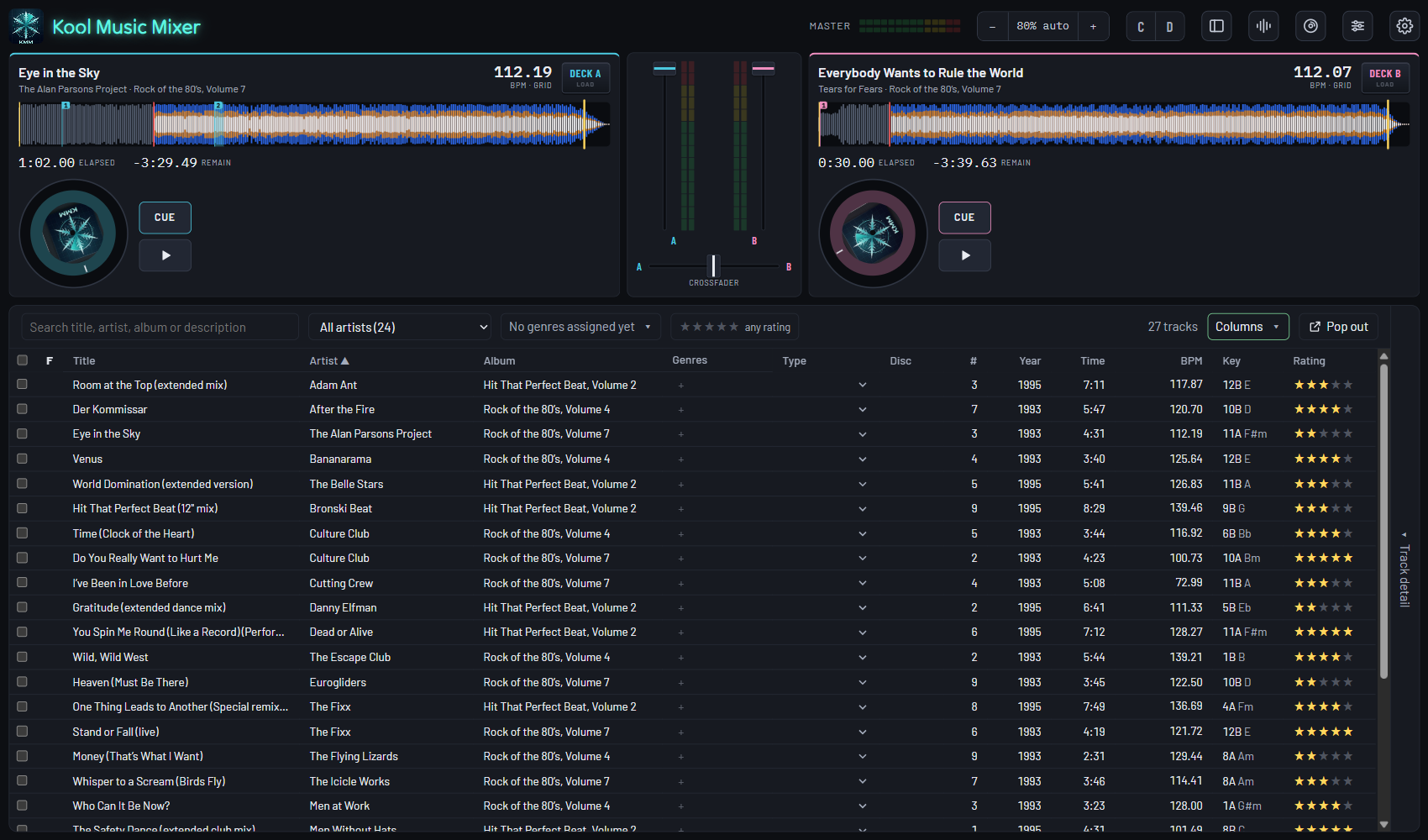1428x840 pixels.
Task: Decrease master volume with minus button
Action: coord(992,26)
